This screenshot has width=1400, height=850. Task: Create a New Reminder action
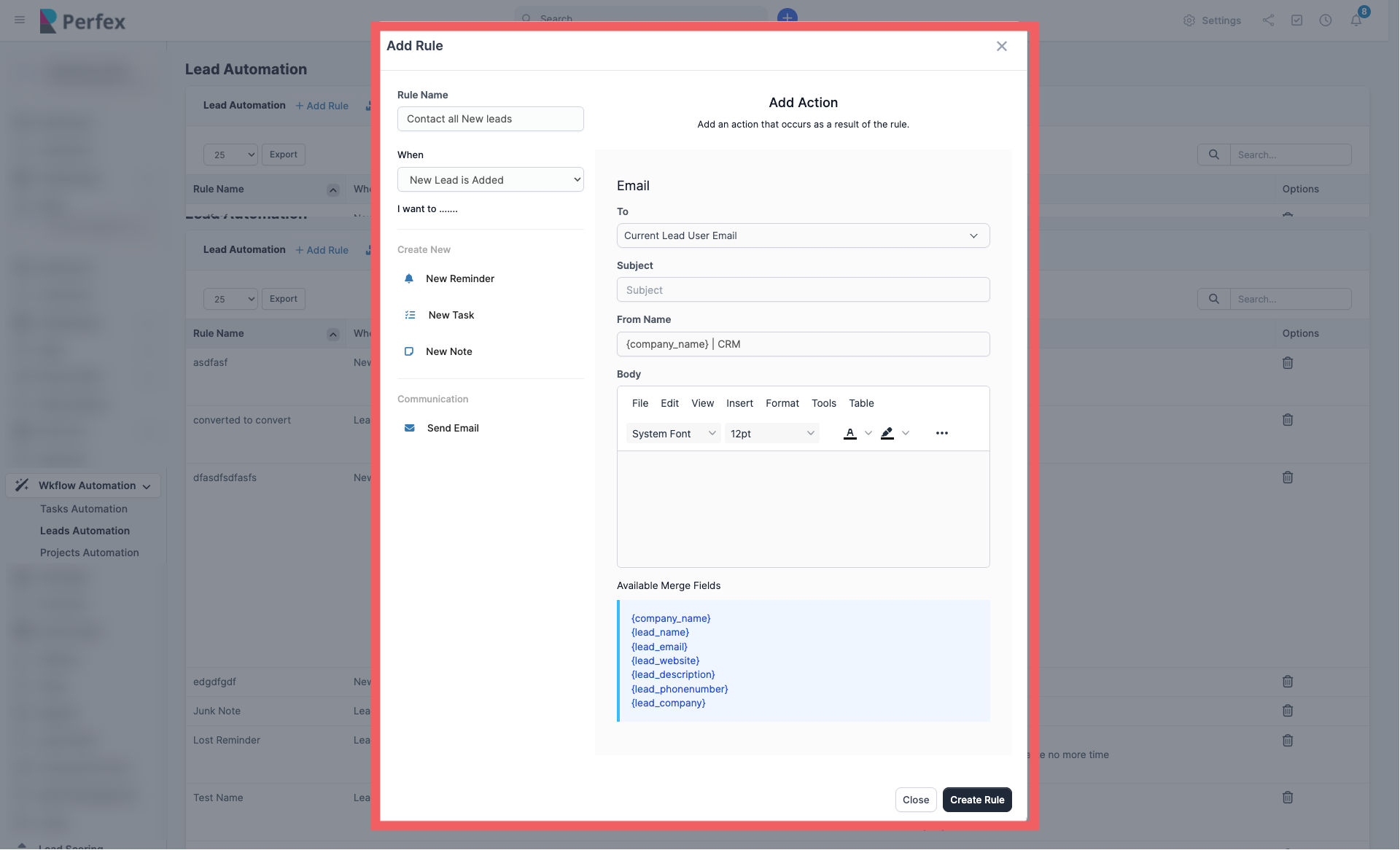(x=460, y=278)
